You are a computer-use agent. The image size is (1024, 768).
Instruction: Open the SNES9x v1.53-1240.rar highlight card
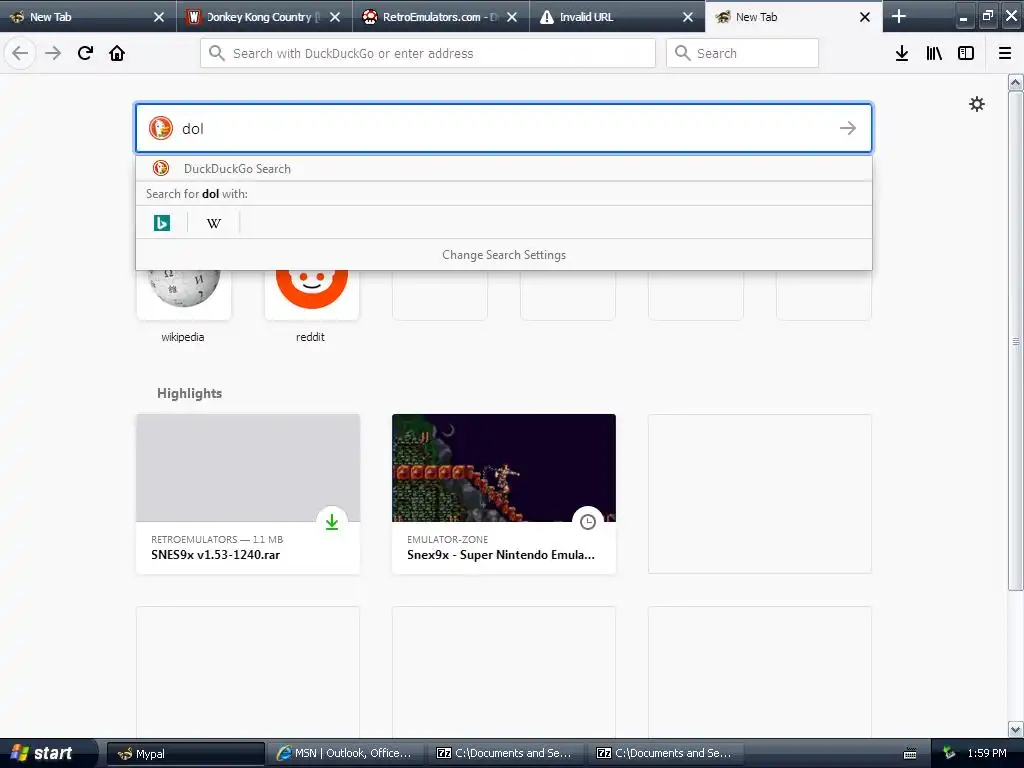pos(248,494)
